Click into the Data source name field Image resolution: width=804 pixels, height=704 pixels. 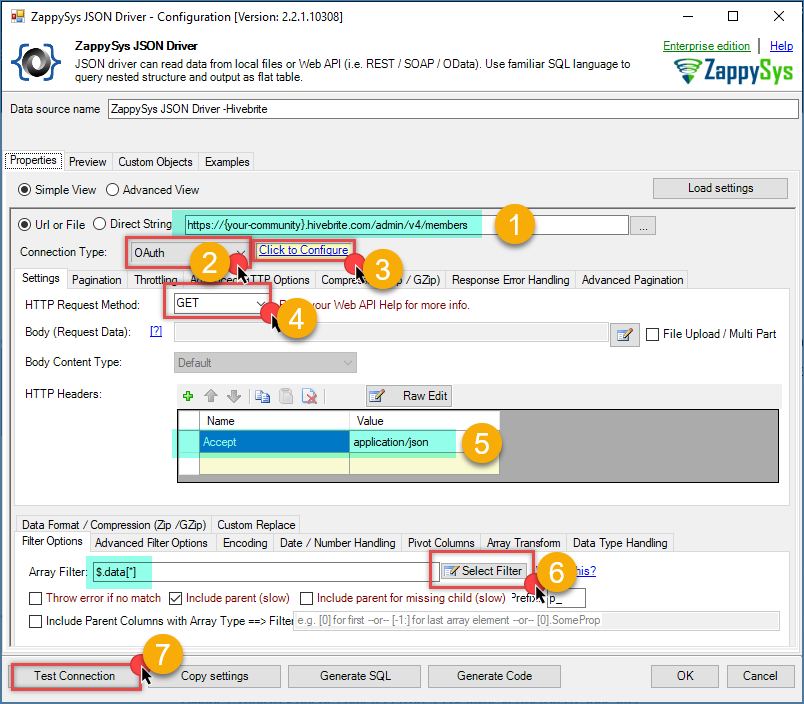[453, 109]
